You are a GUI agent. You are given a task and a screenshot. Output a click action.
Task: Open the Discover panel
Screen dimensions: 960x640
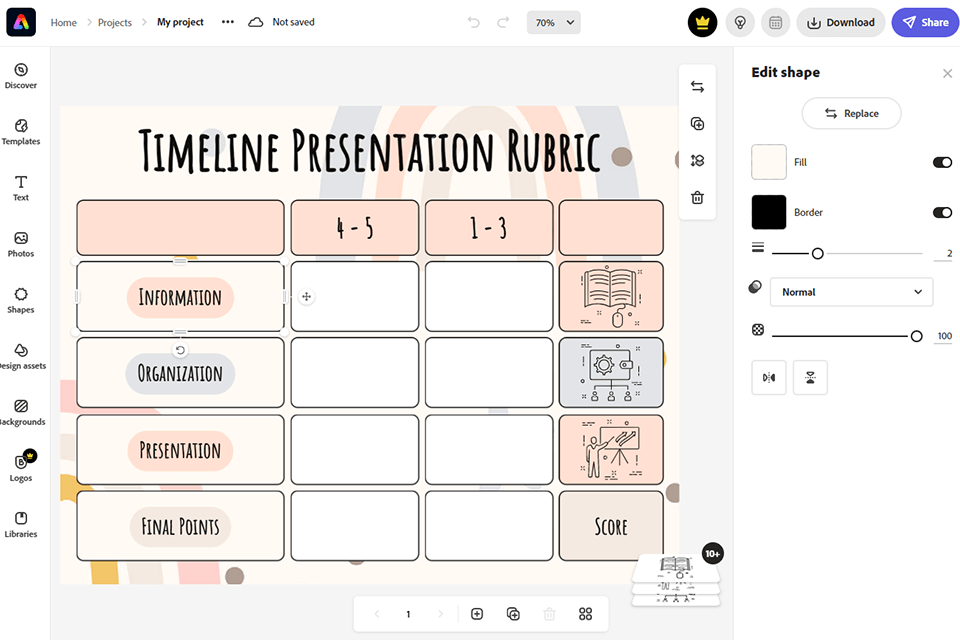coord(21,76)
